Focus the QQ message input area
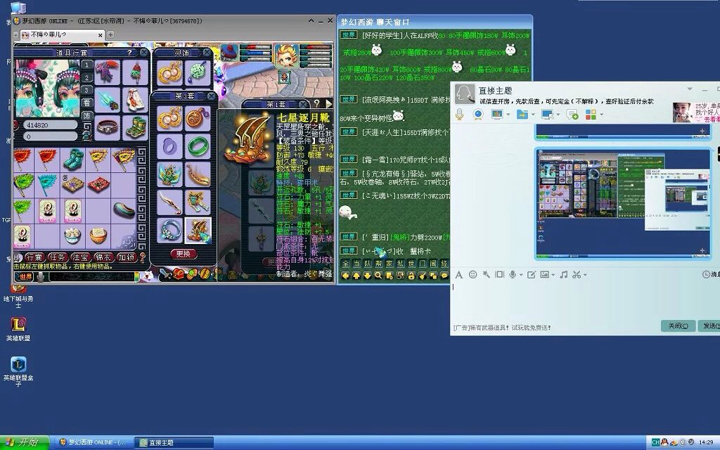The height and width of the screenshot is (450, 720). [583, 301]
